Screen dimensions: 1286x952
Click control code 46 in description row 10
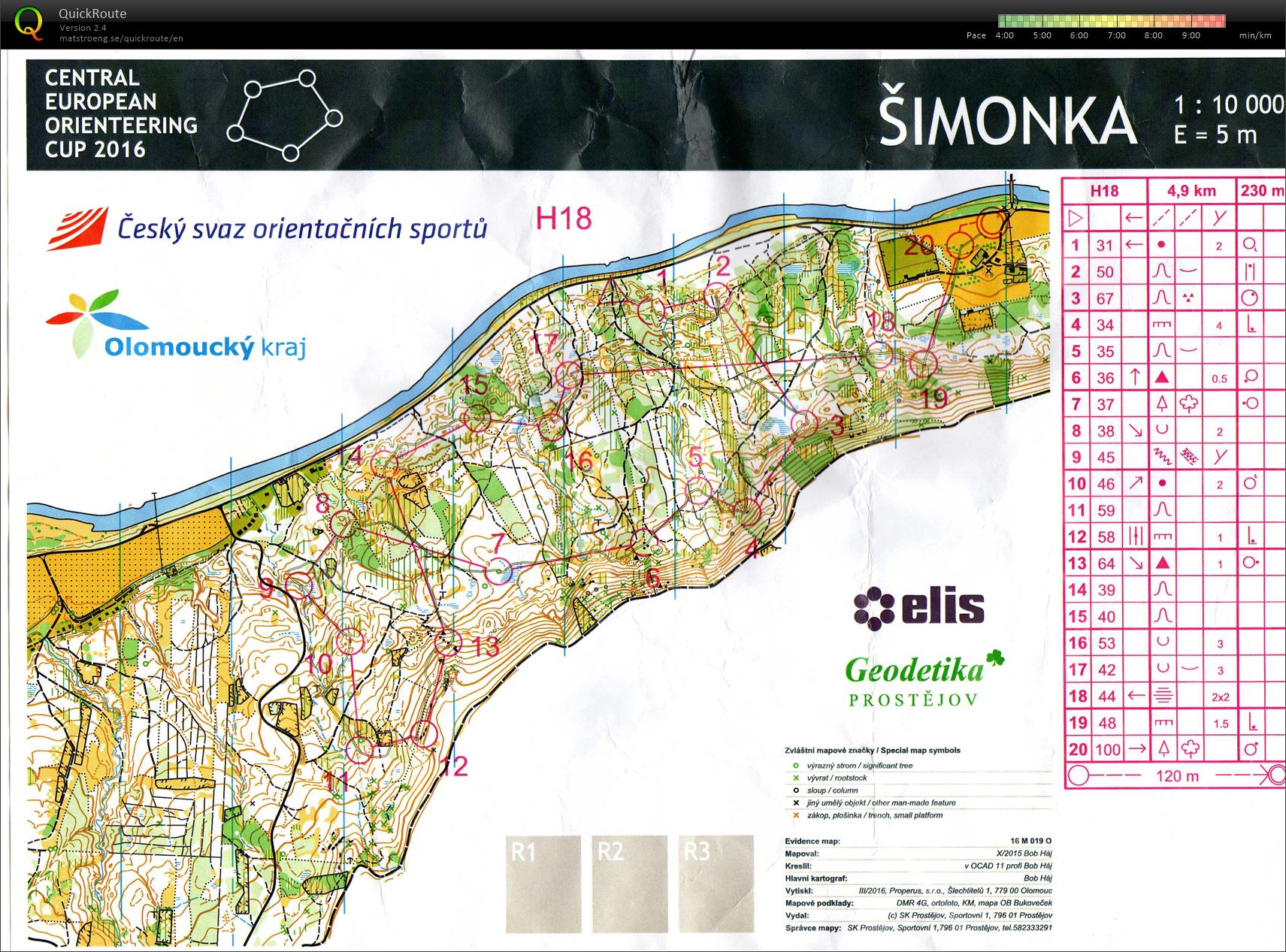click(1105, 484)
